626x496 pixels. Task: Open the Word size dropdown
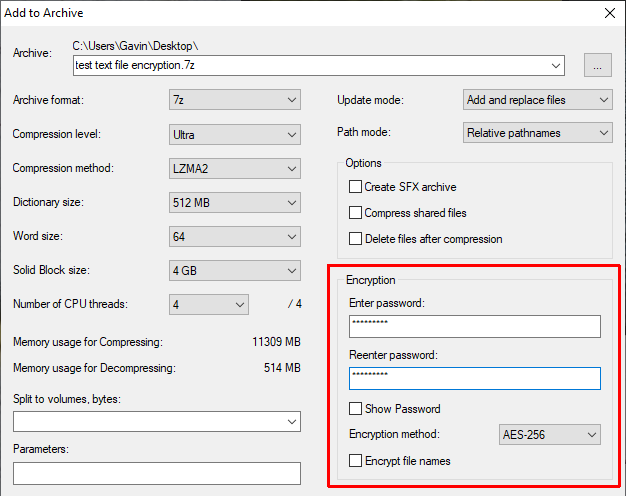point(235,236)
